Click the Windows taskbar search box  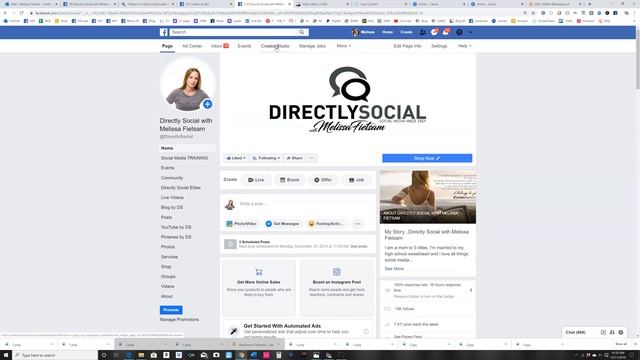(x=55, y=355)
